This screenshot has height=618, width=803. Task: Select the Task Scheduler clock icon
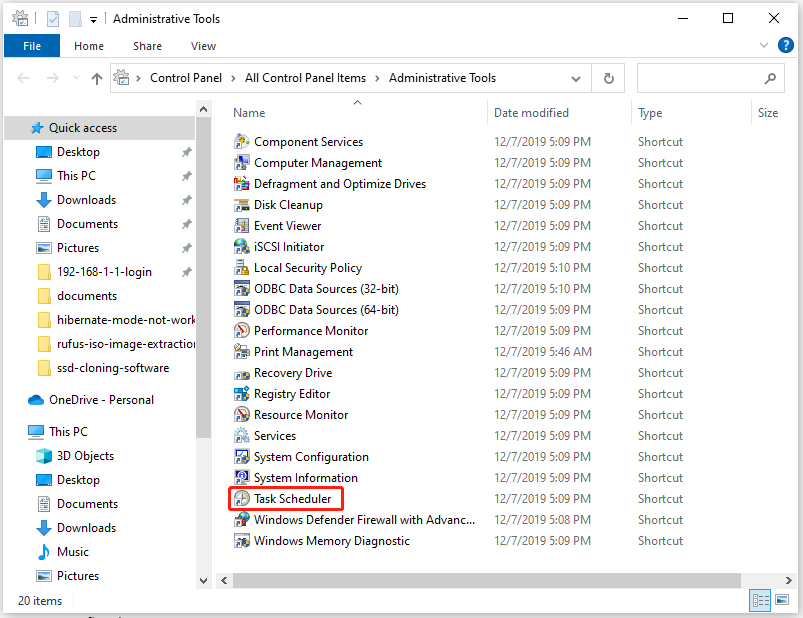[x=241, y=499]
